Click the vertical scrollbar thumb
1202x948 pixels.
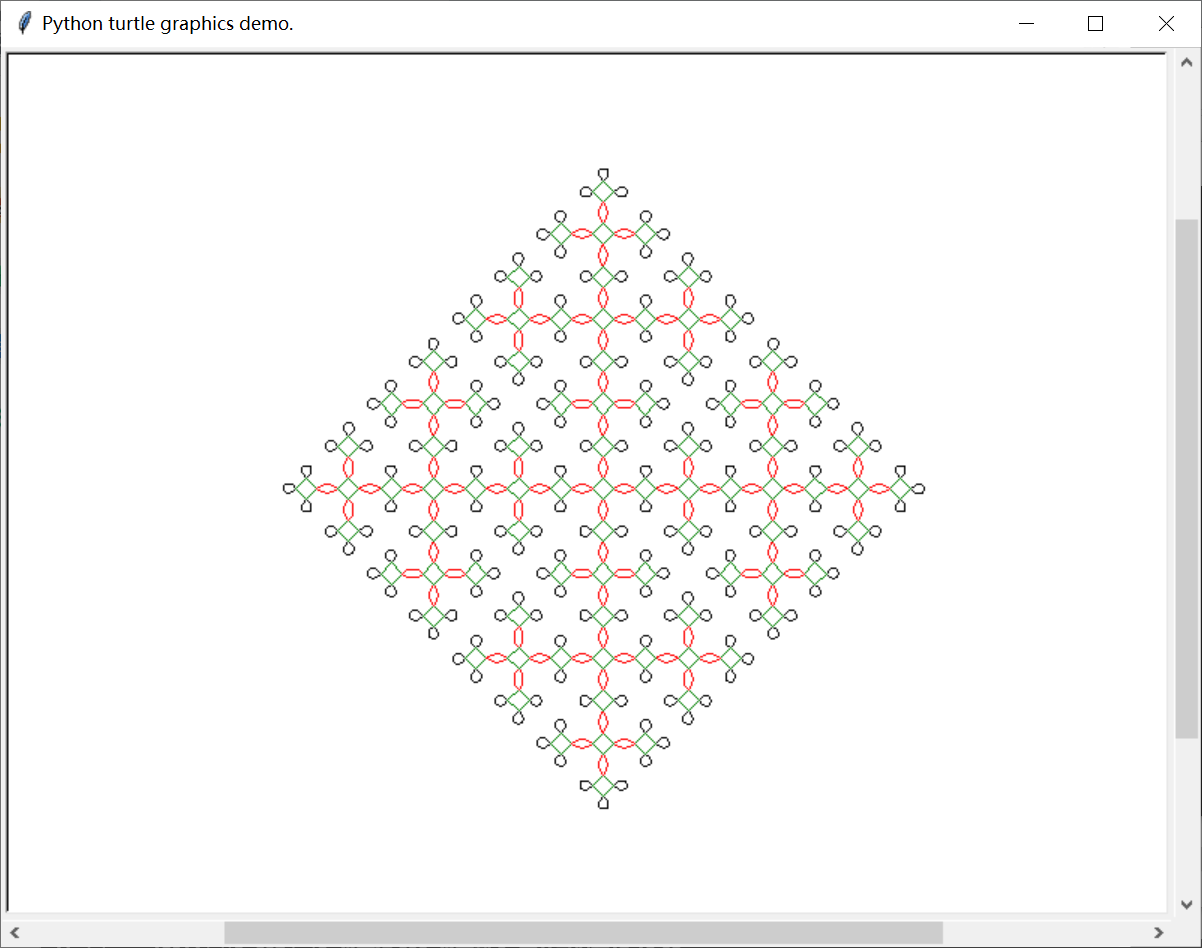click(x=1186, y=478)
